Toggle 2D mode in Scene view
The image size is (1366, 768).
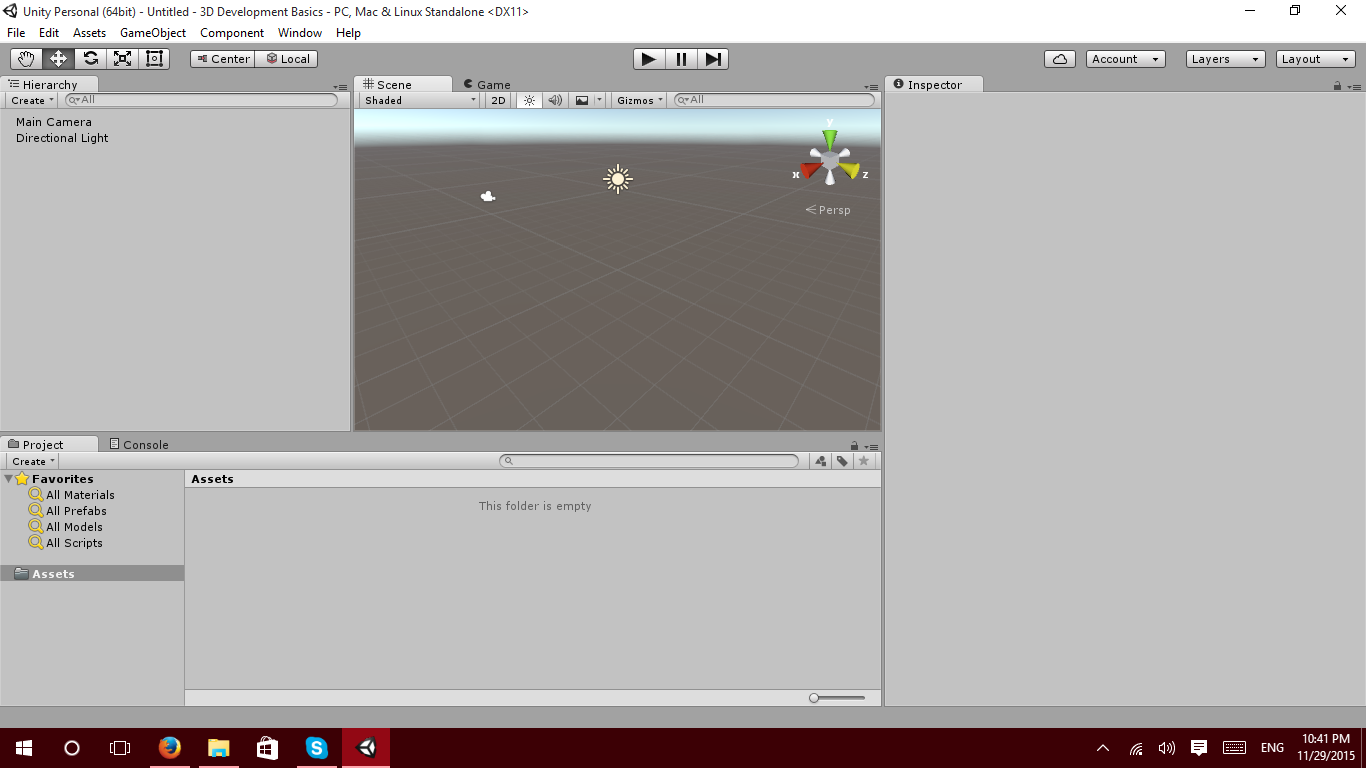498,100
